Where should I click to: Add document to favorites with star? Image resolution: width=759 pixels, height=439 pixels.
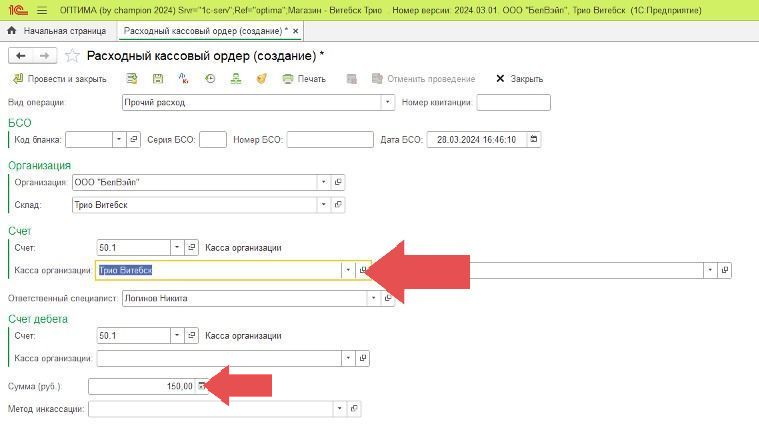(x=72, y=56)
